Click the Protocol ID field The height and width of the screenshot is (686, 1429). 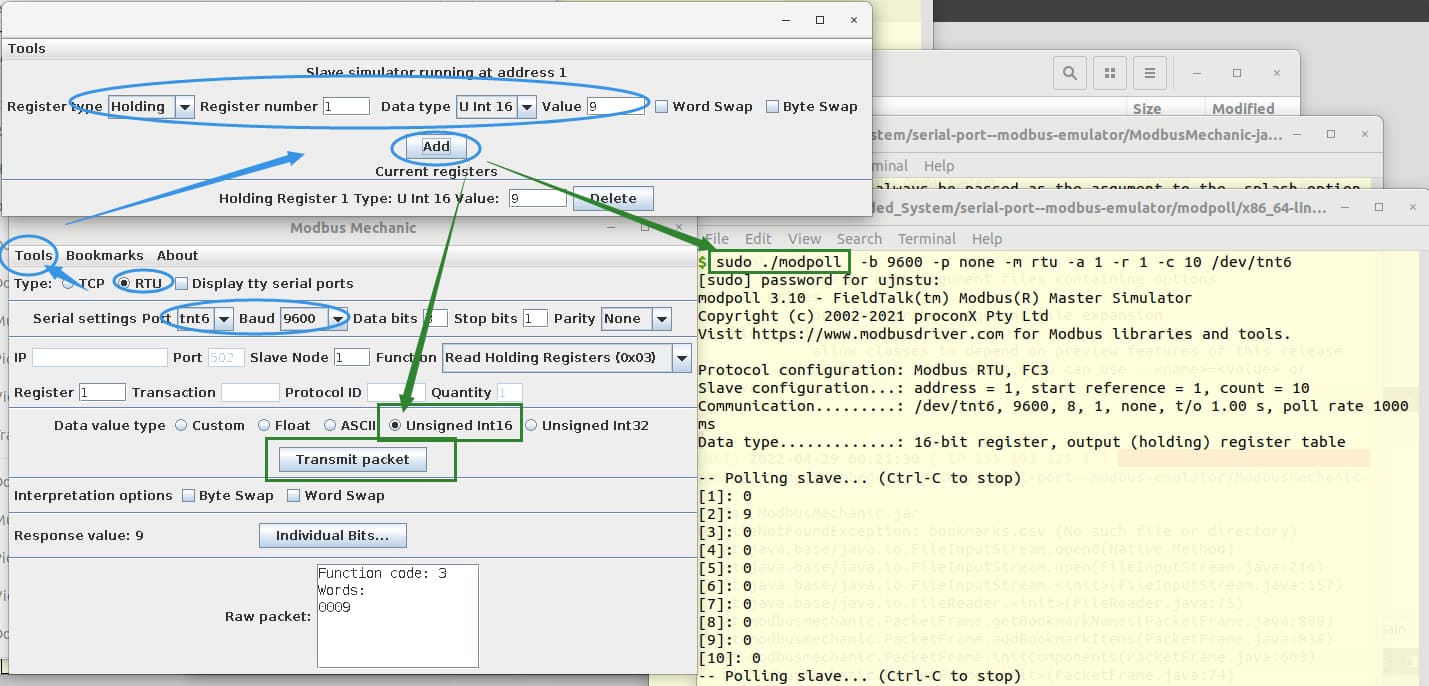(396, 392)
